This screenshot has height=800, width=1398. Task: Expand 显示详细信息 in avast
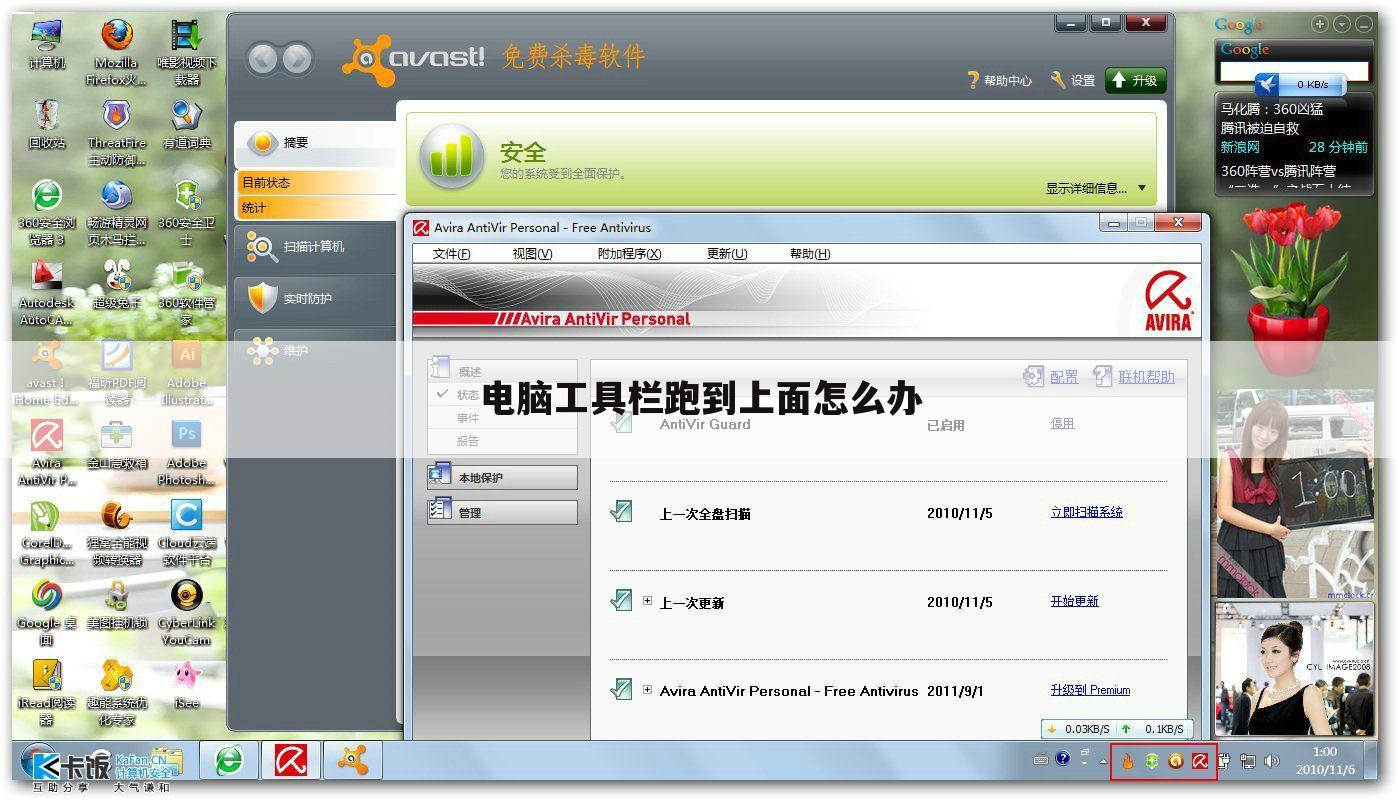[x=1096, y=188]
